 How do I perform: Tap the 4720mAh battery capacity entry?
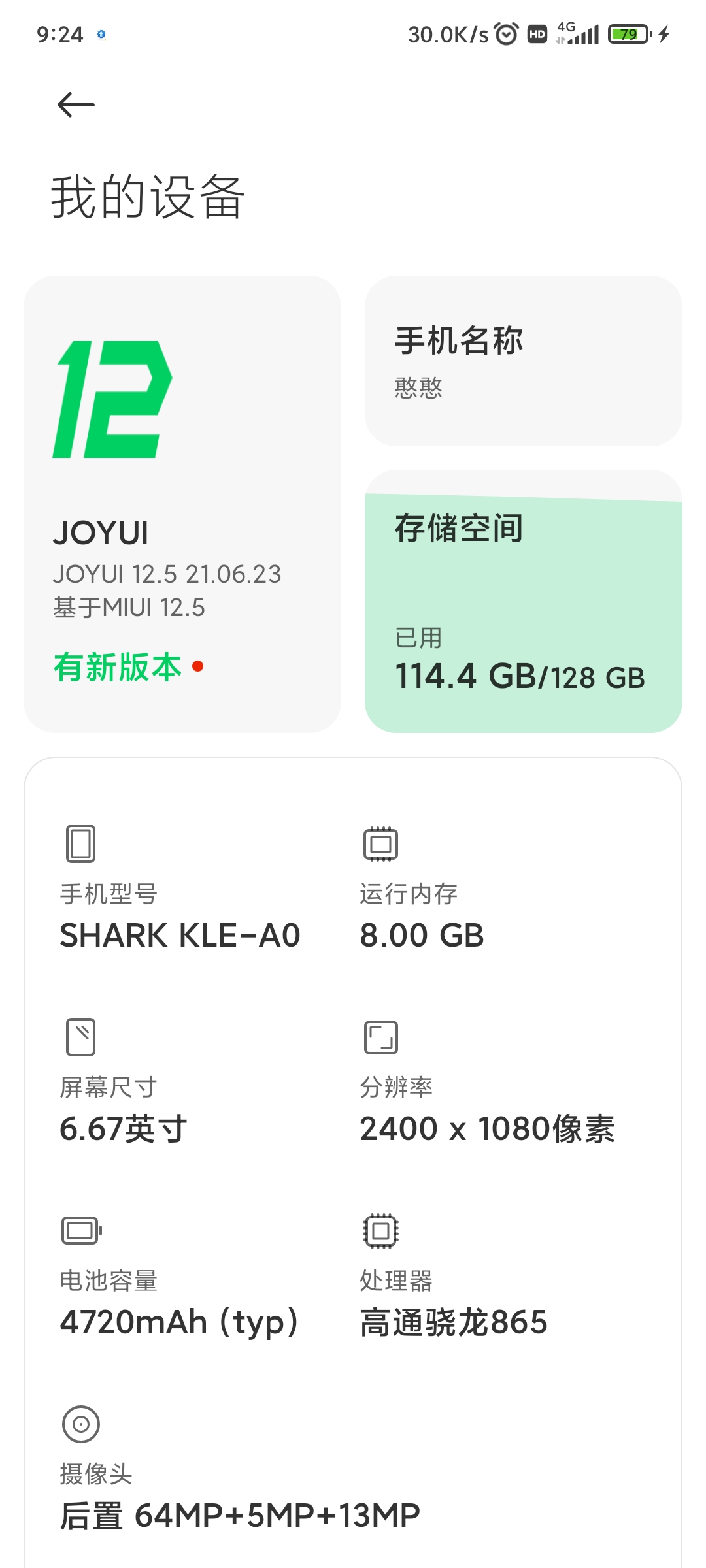pos(179,1322)
